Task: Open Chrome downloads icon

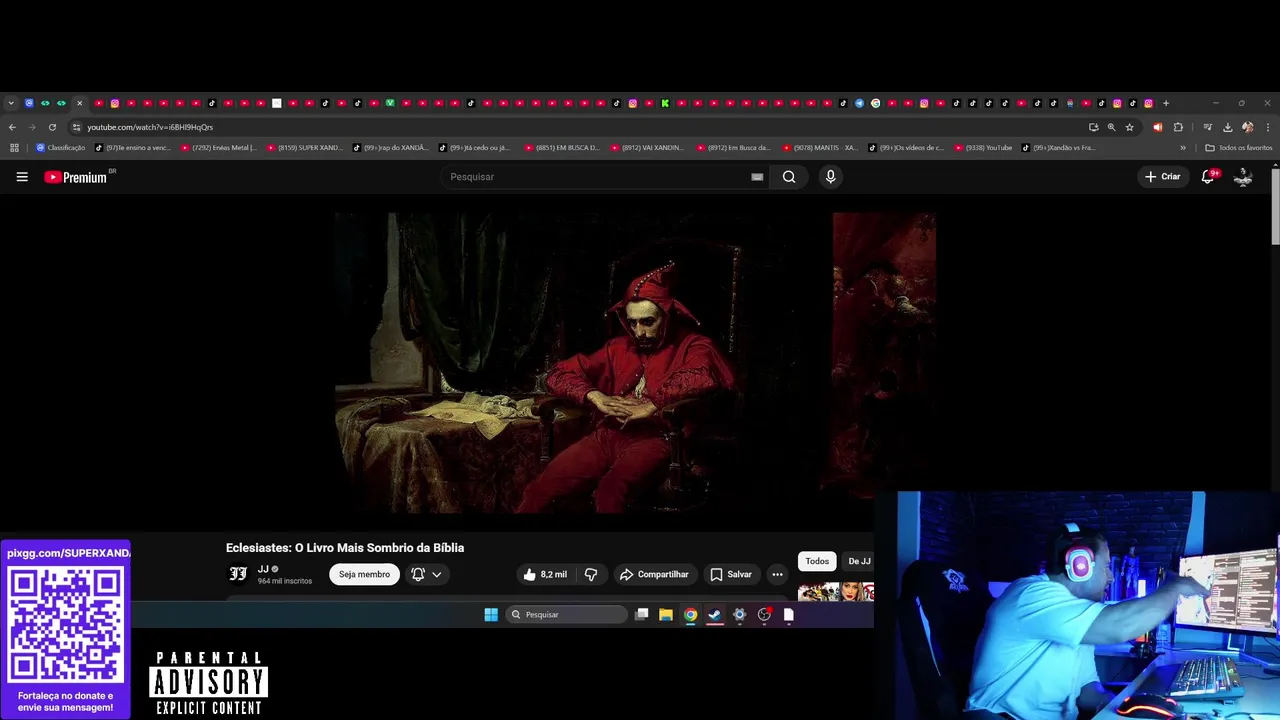Action: (1227, 127)
